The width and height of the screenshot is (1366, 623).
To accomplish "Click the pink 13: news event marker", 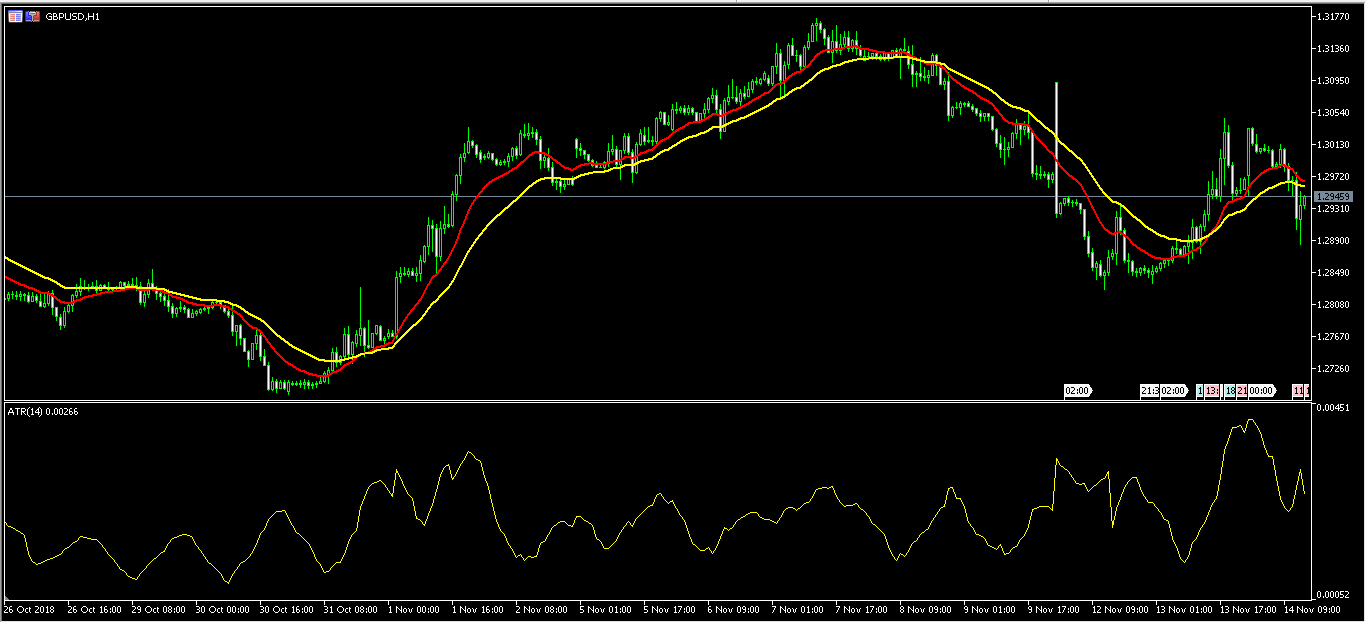I will pos(1211,391).
